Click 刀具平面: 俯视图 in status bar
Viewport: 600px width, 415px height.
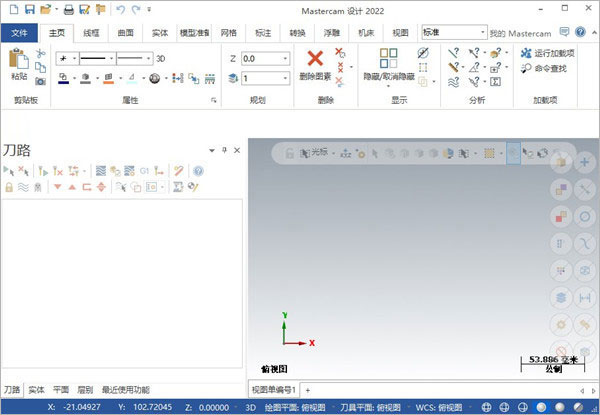(370, 408)
